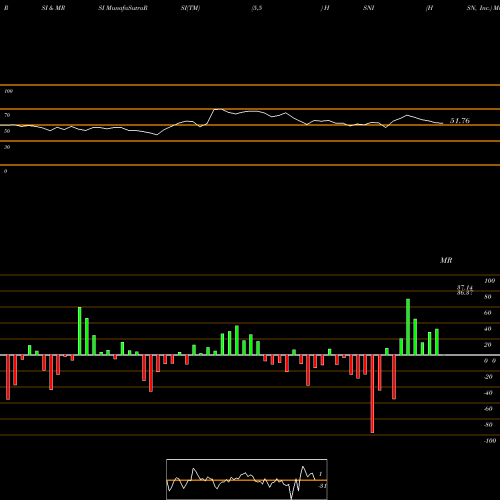Click the -31 label in mini chart
The image size is (500, 500).
click(x=322, y=486)
